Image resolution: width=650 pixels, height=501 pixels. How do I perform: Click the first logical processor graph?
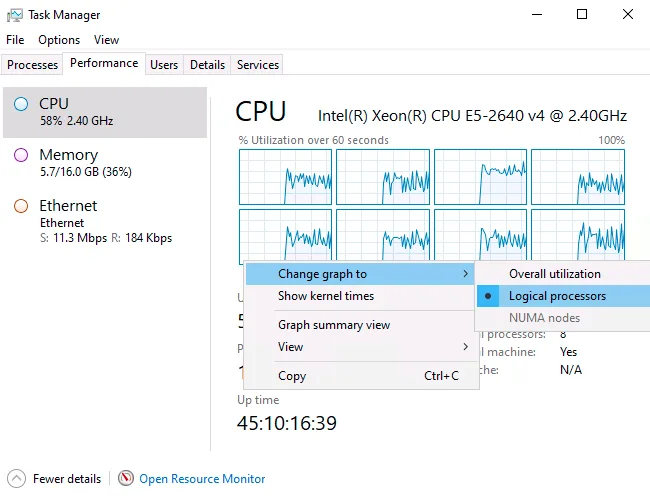(x=285, y=177)
